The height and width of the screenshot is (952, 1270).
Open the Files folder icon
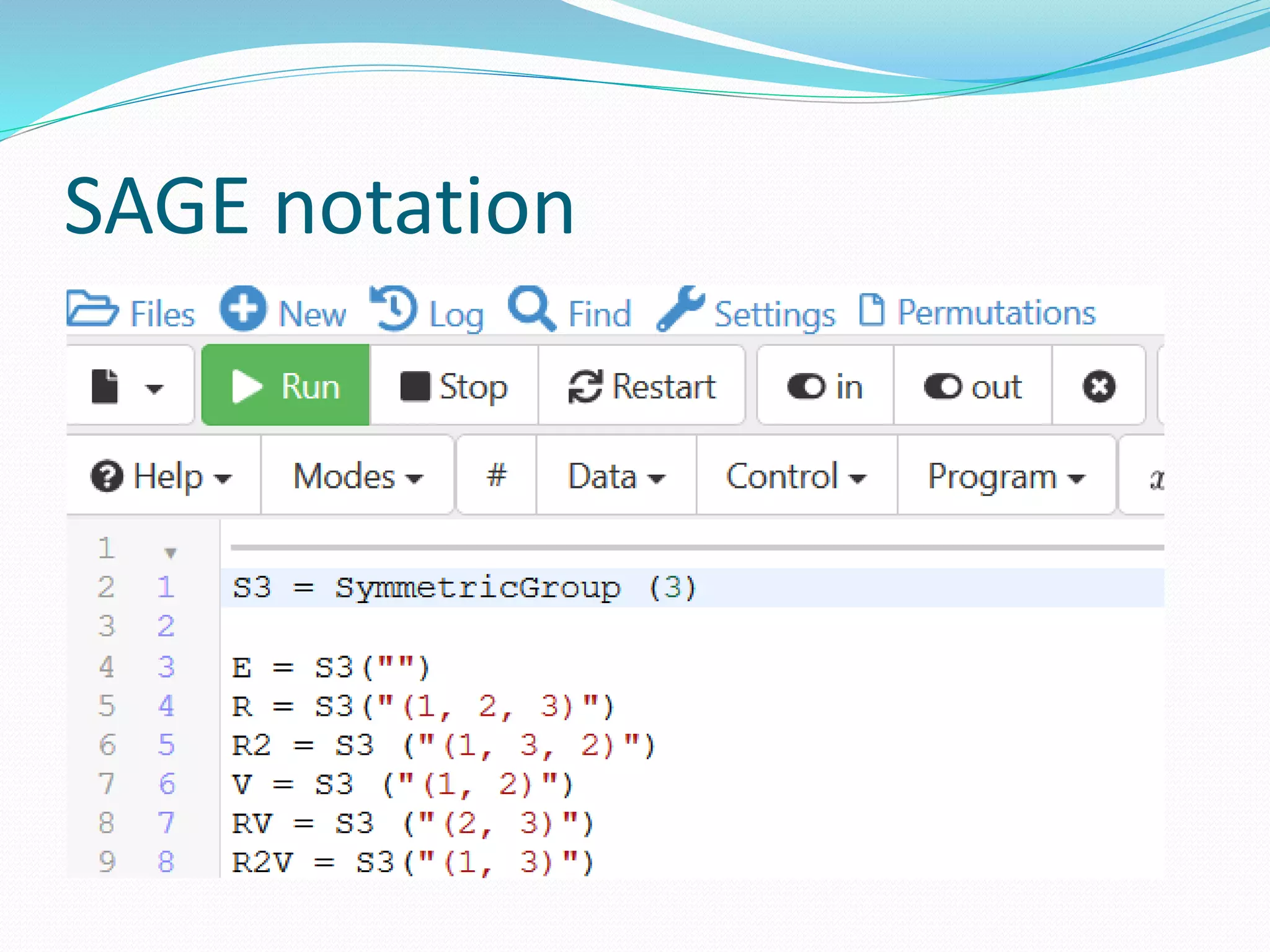point(92,308)
